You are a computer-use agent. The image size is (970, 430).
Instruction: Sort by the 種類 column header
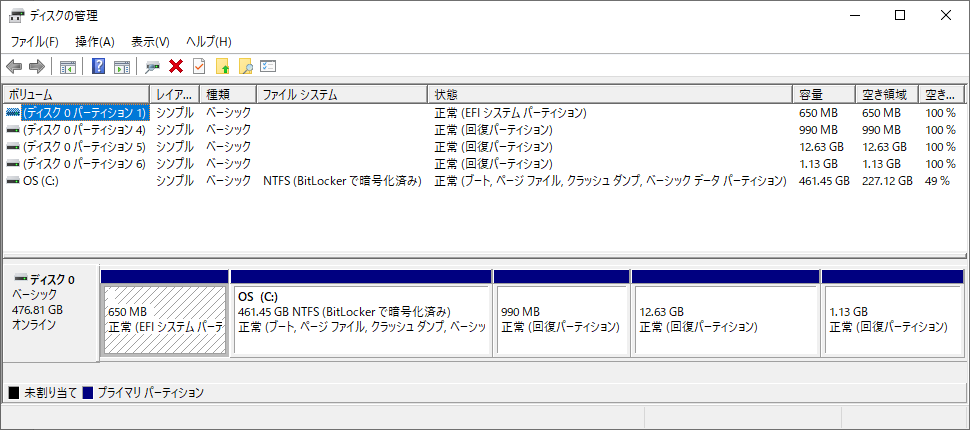click(228, 95)
